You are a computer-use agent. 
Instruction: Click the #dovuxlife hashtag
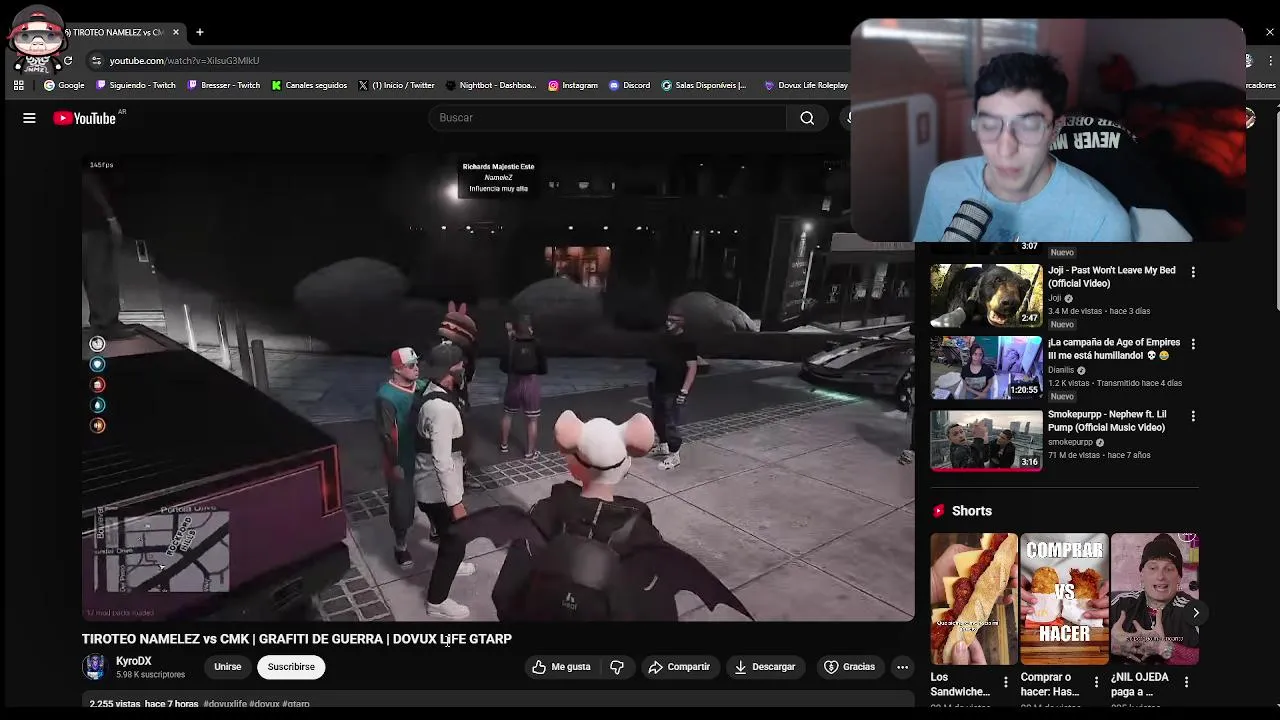[x=224, y=704]
